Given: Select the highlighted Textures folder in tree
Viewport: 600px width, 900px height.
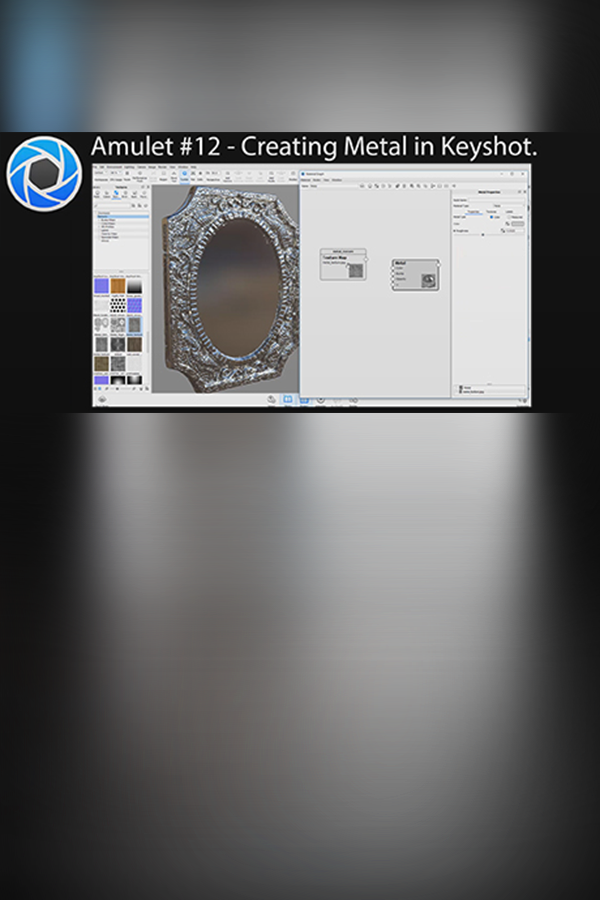Looking at the screenshot, I should pos(123,216).
